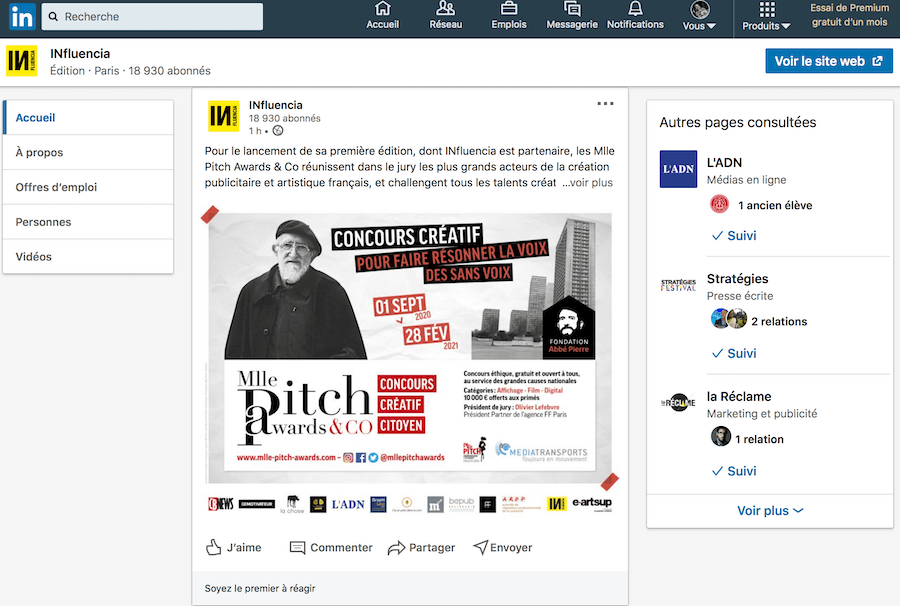Expand Voir plus under other pages
The width and height of the screenshot is (900, 606).
770,511
